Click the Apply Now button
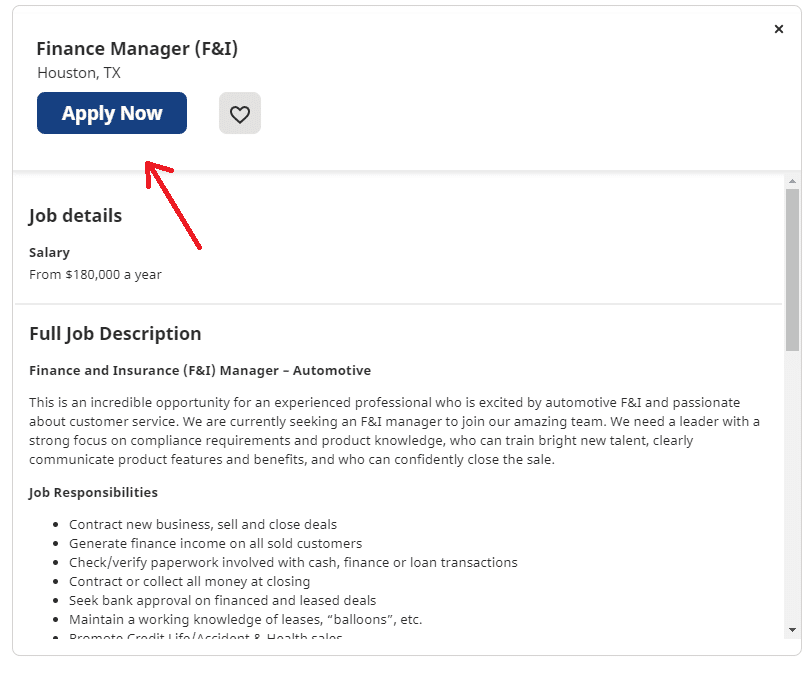810x677 pixels. coord(112,113)
